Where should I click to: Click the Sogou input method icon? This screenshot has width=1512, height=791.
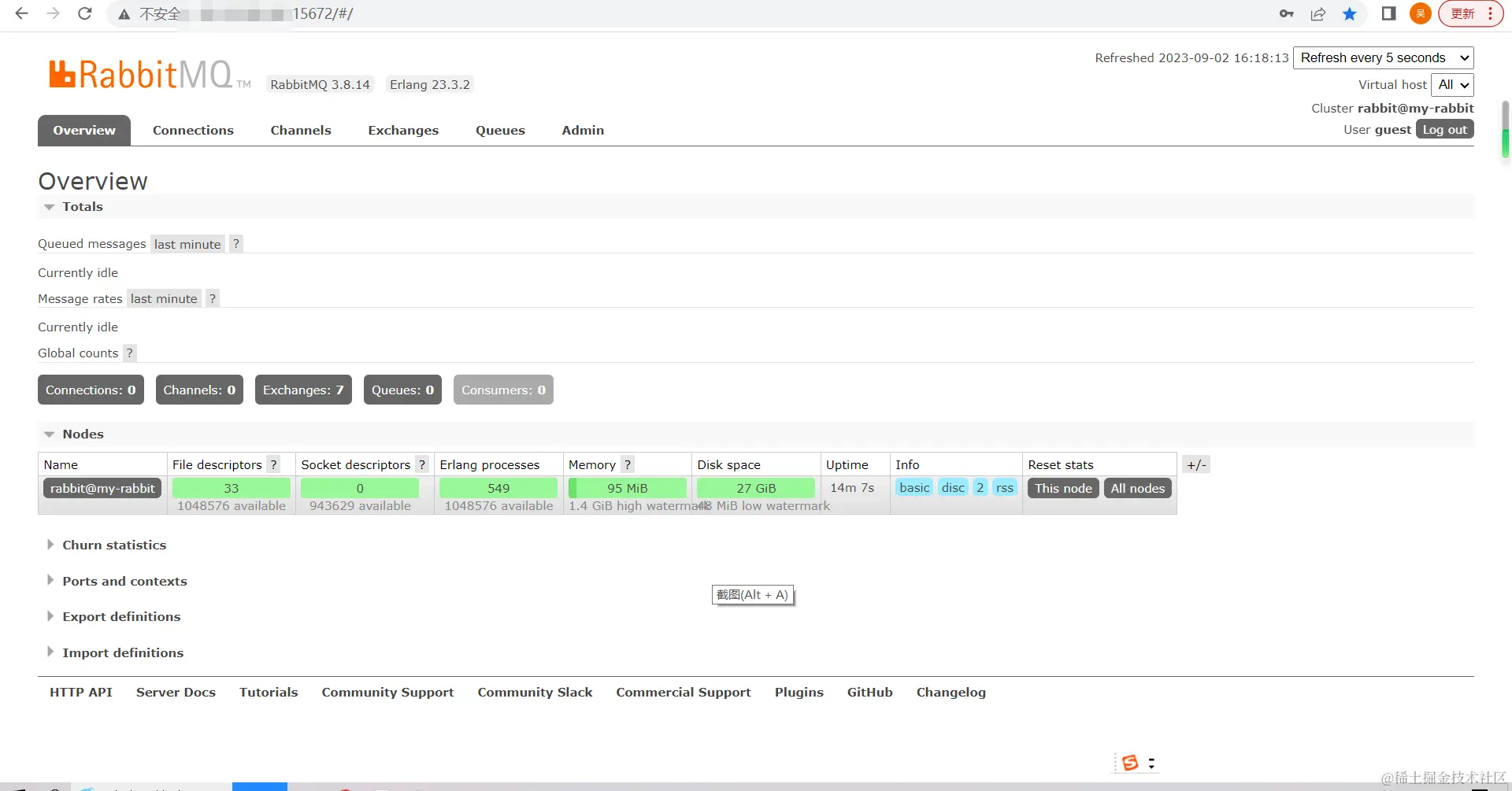(1130, 763)
